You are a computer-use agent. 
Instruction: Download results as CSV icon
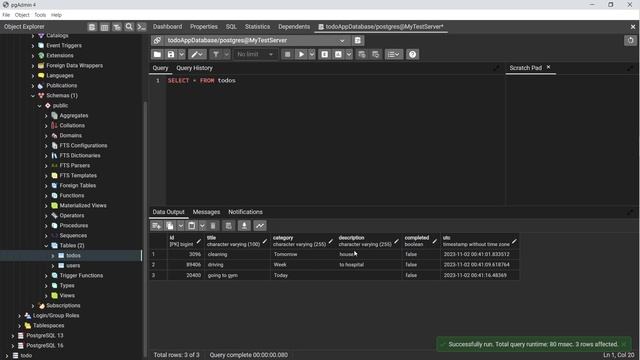coord(244,226)
